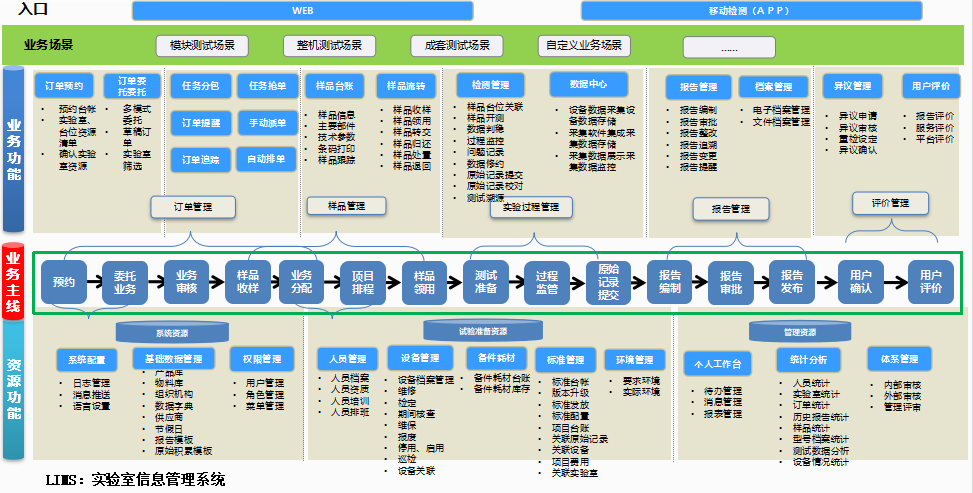The image size is (973, 493).
Task: Open the 数据中心 block
Action: click(588, 84)
